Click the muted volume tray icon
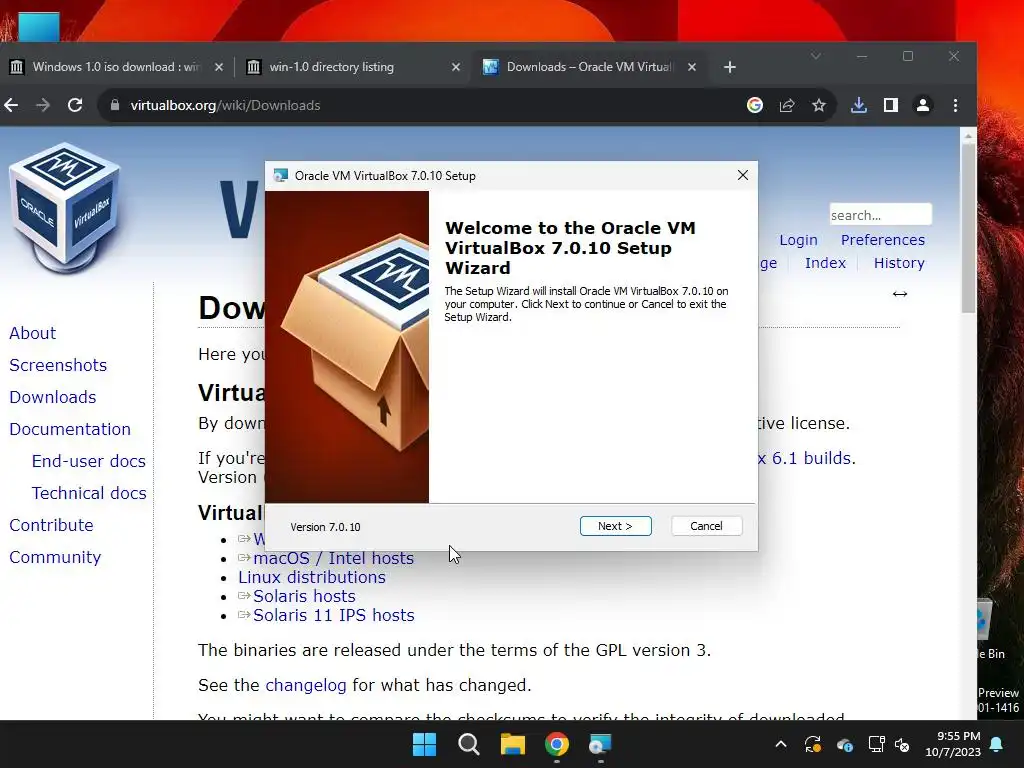The width and height of the screenshot is (1024, 768). tap(902, 744)
